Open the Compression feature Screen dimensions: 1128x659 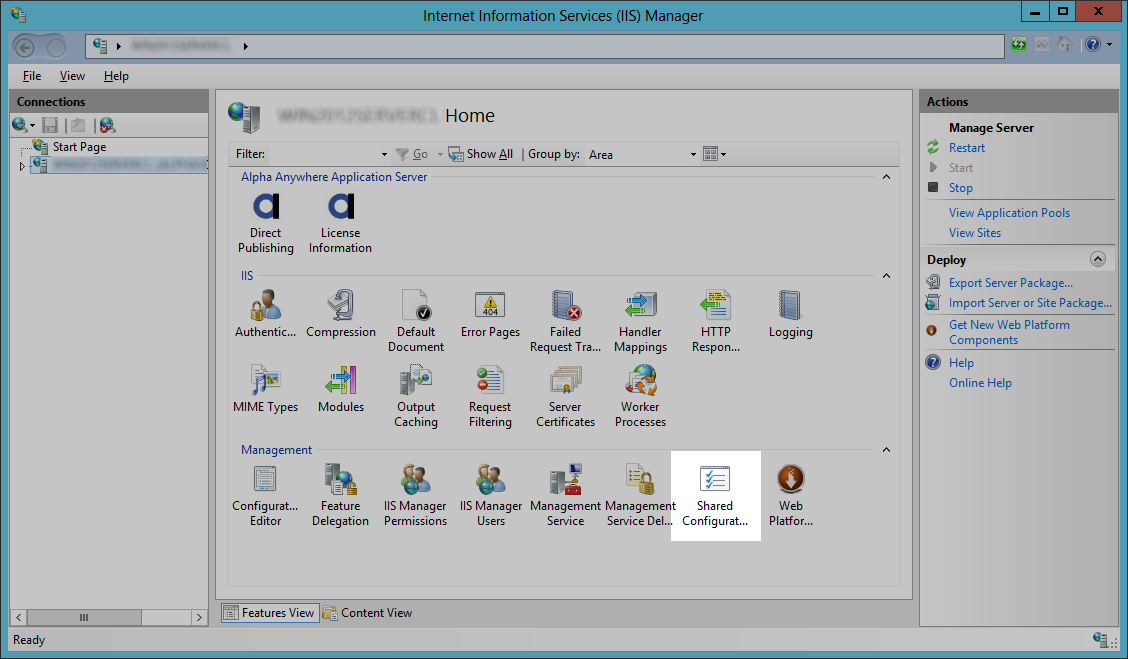tap(341, 314)
